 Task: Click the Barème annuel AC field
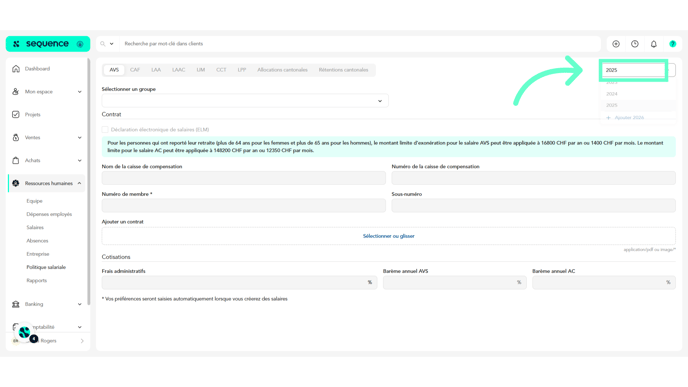click(604, 283)
